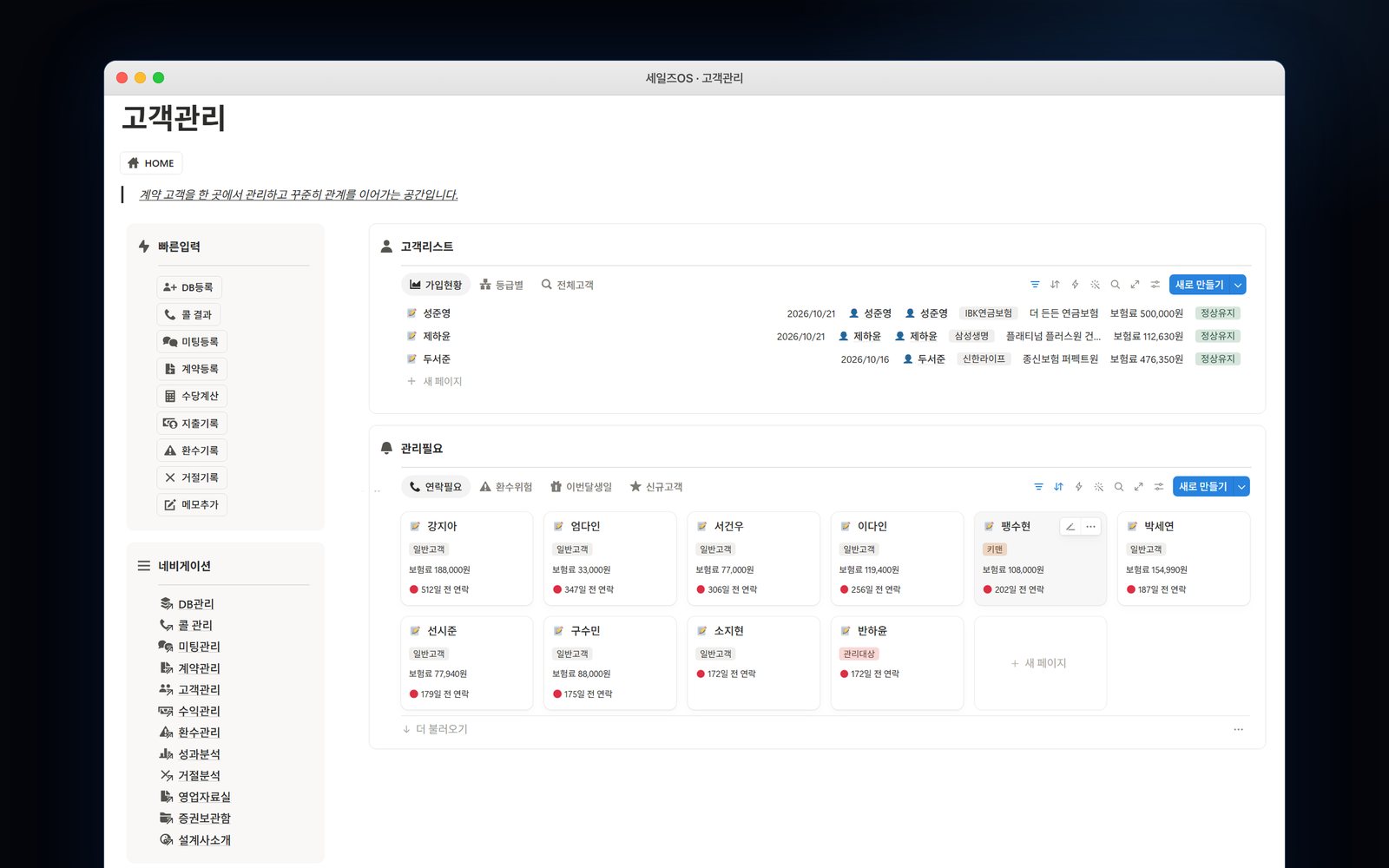This screenshot has height=868, width=1389.
Task: Click the 가입현황 tab
Action: coord(436,285)
